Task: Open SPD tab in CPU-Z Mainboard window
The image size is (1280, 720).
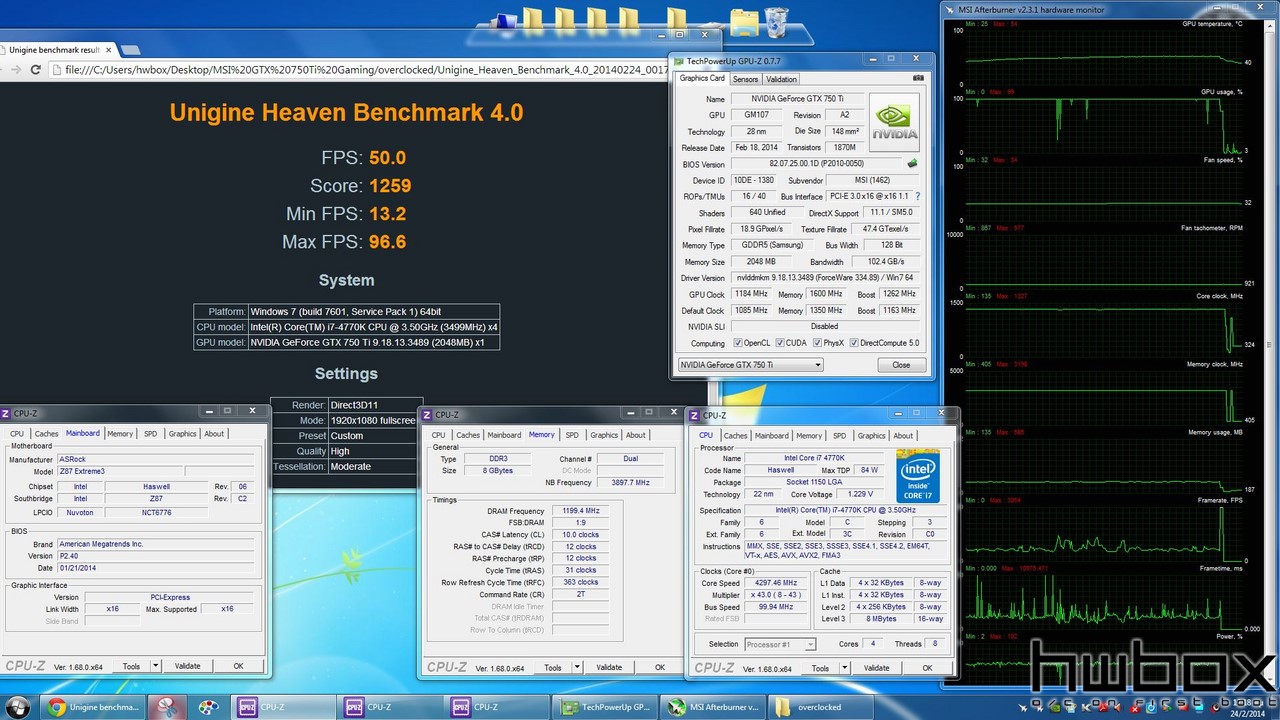Action: pos(150,434)
